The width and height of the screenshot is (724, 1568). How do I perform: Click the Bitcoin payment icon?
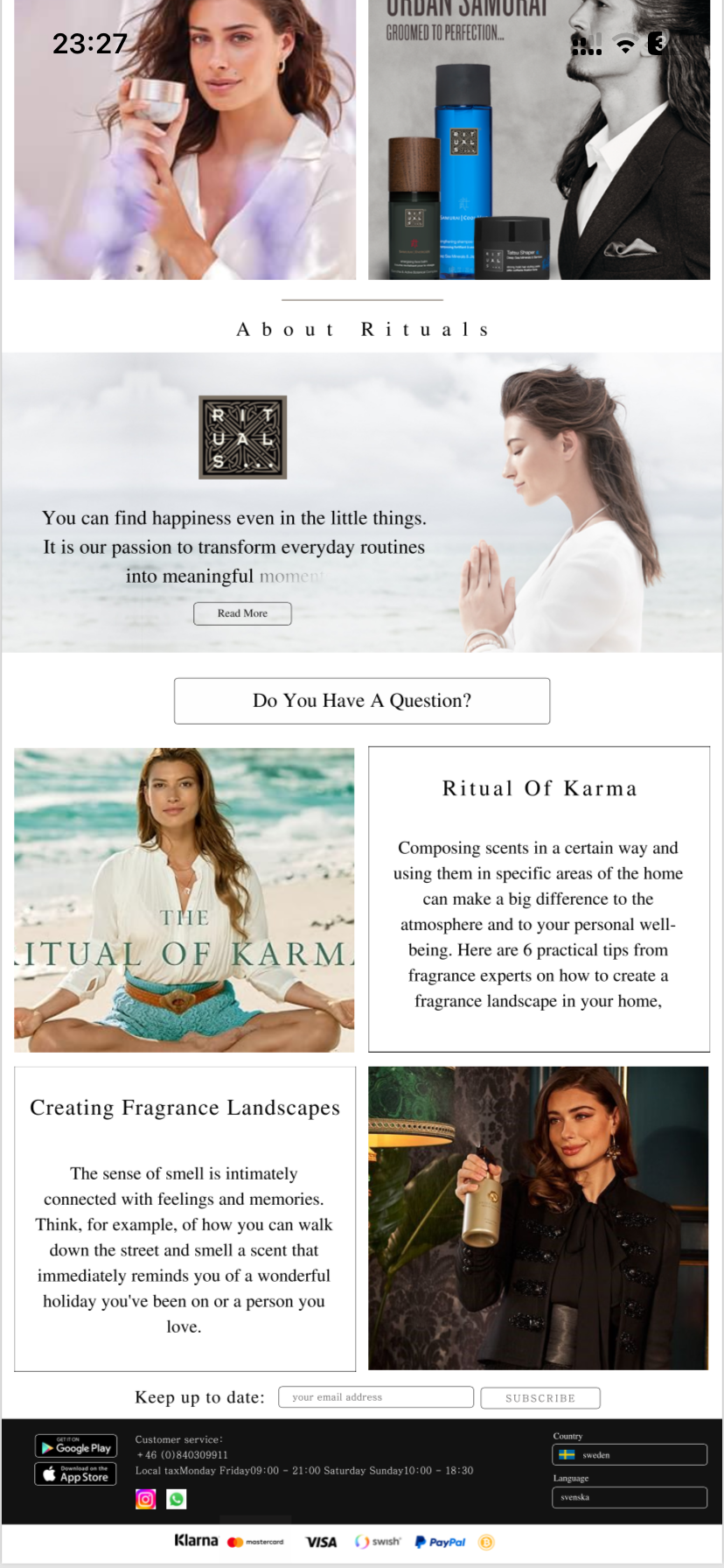point(486,1542)
